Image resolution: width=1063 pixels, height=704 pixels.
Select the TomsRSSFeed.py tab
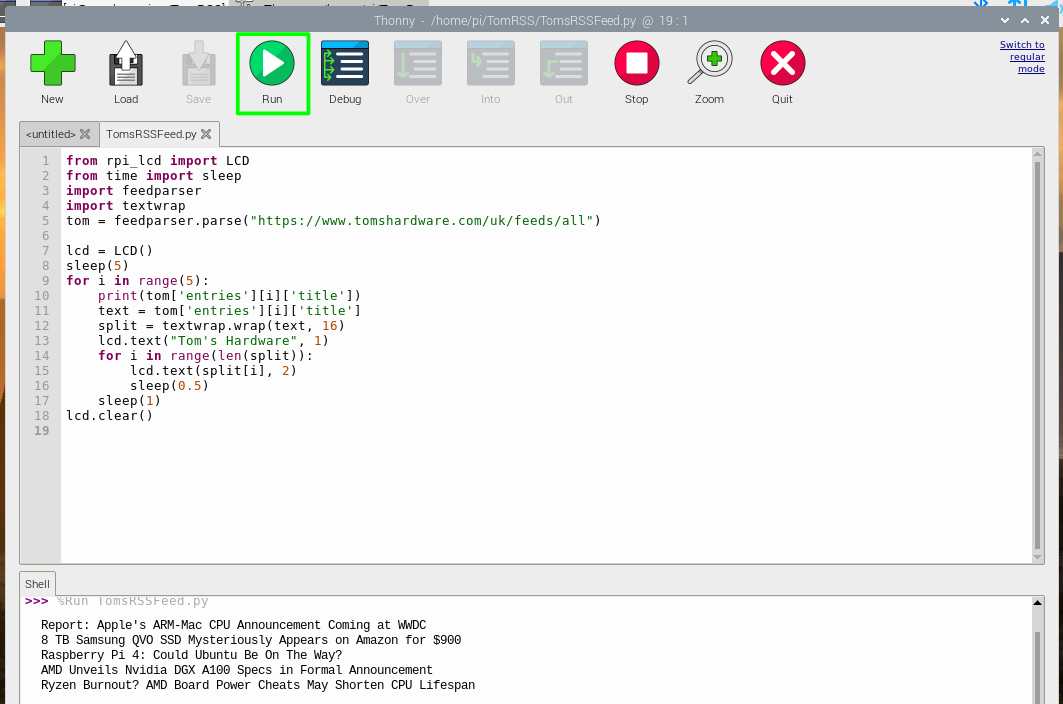click(x=150, y=133)
